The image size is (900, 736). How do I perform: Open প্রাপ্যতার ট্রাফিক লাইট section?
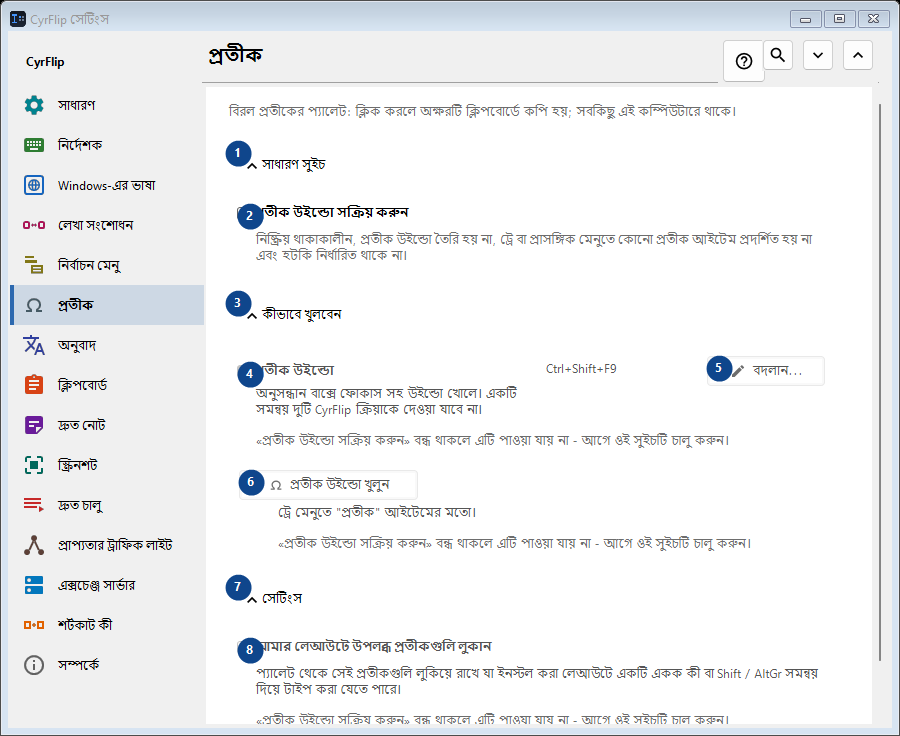pos(107,545)
